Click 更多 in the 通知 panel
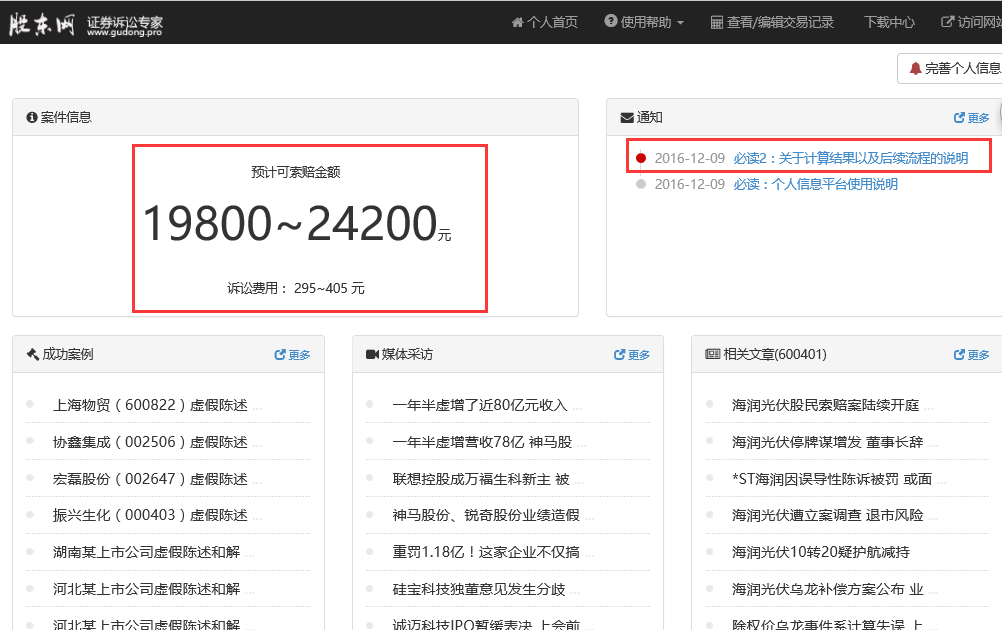 972,118
